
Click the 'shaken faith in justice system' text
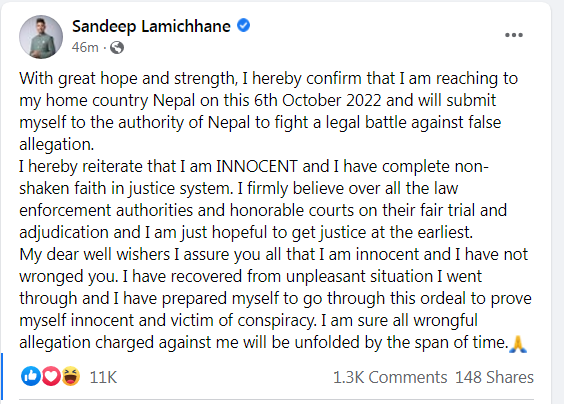point(126,189)
